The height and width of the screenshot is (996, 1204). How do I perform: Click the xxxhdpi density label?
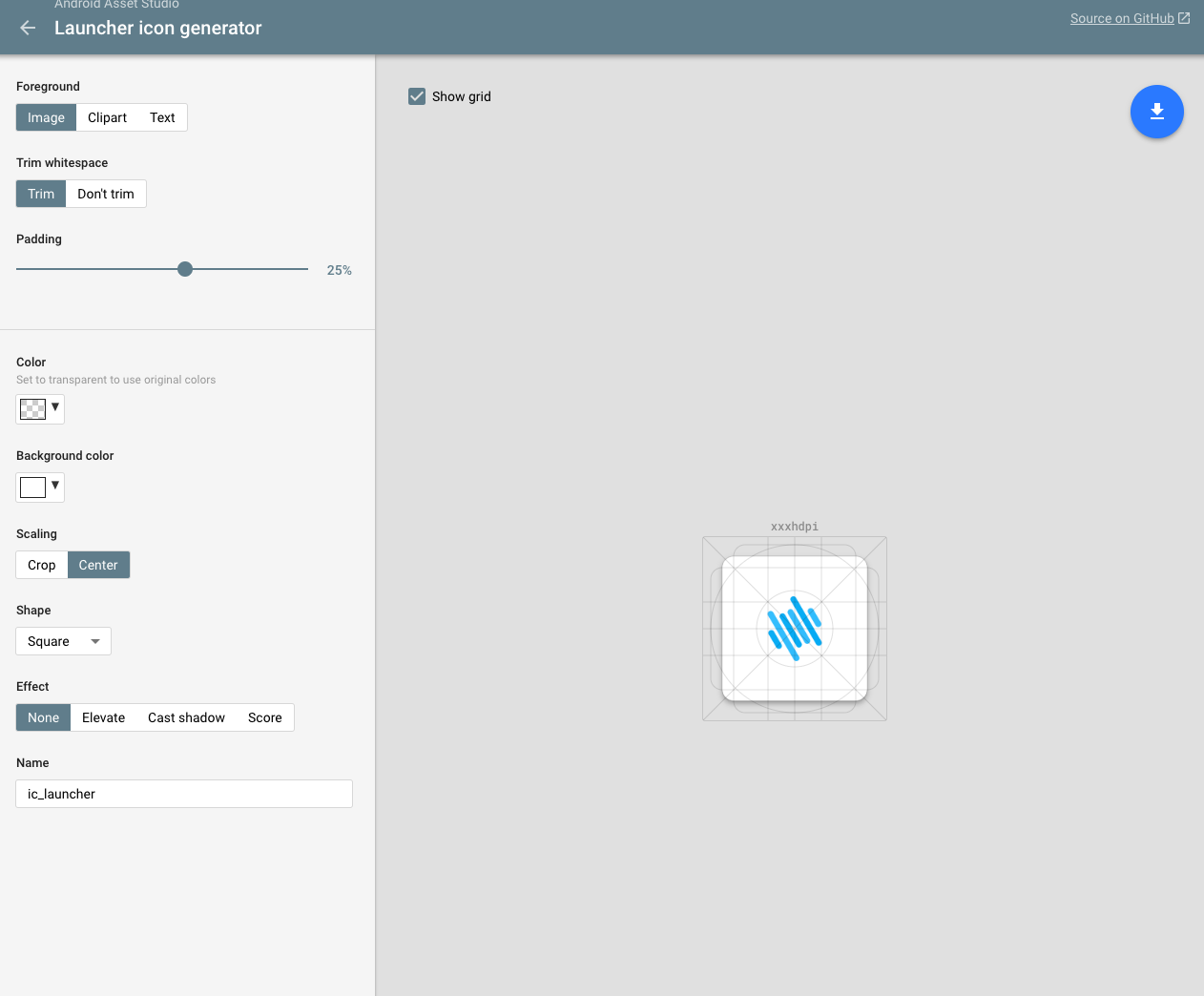click(795, 527)
